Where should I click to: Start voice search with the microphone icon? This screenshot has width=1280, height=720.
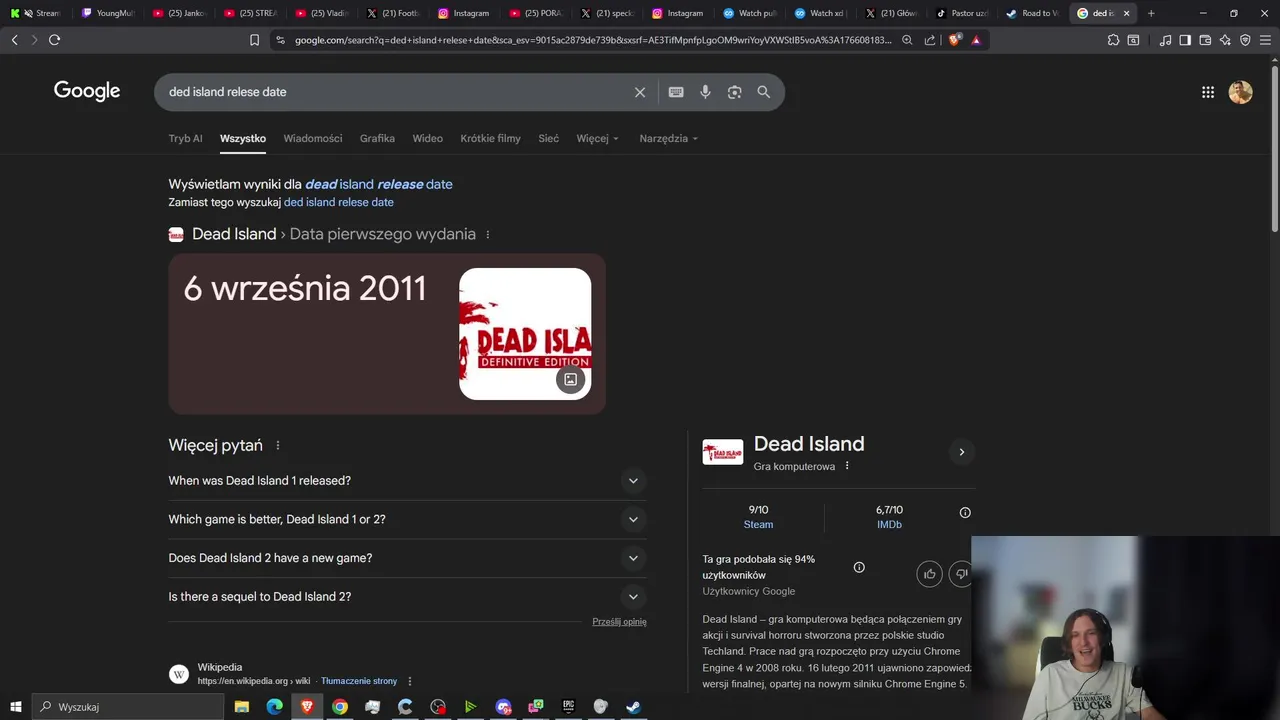click(x=705, y=92)
